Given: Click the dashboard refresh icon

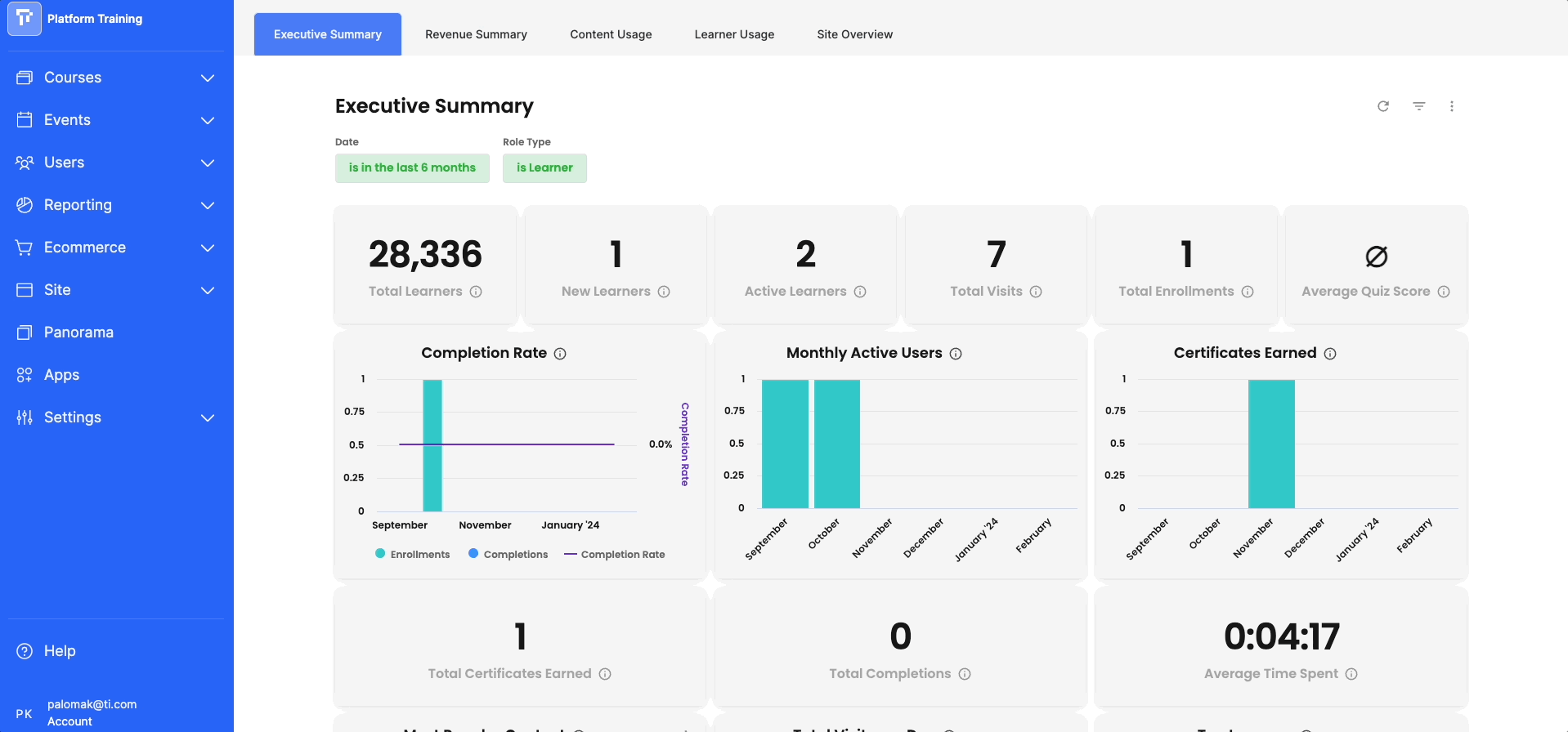Looking at the screenshot, I should click(1383, 106).
